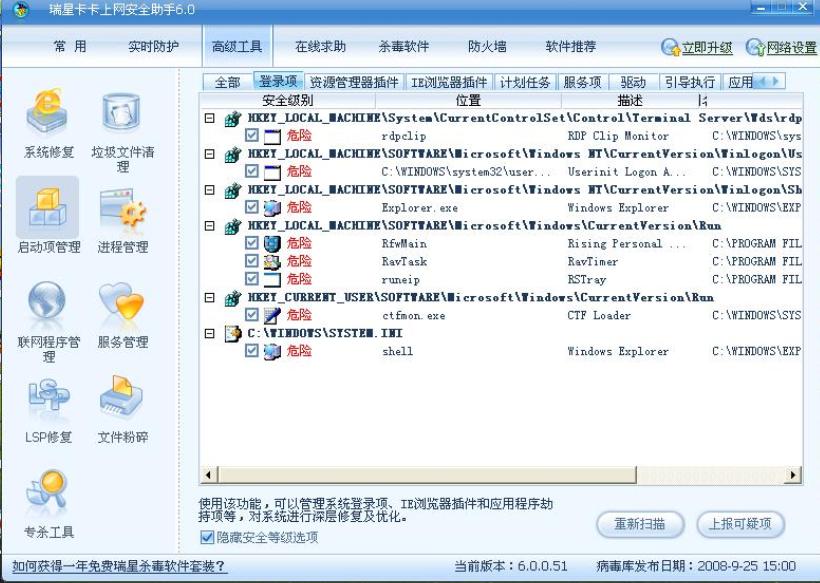Open the LSP修复 repair tool
Viewport: 820px width, 583px height.
[48, 397]
